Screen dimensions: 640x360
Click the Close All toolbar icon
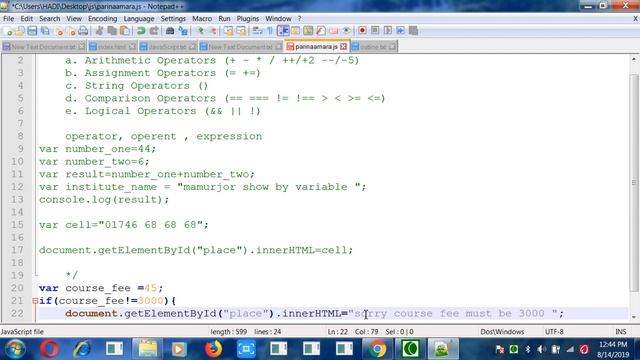(x=71, y=31)
